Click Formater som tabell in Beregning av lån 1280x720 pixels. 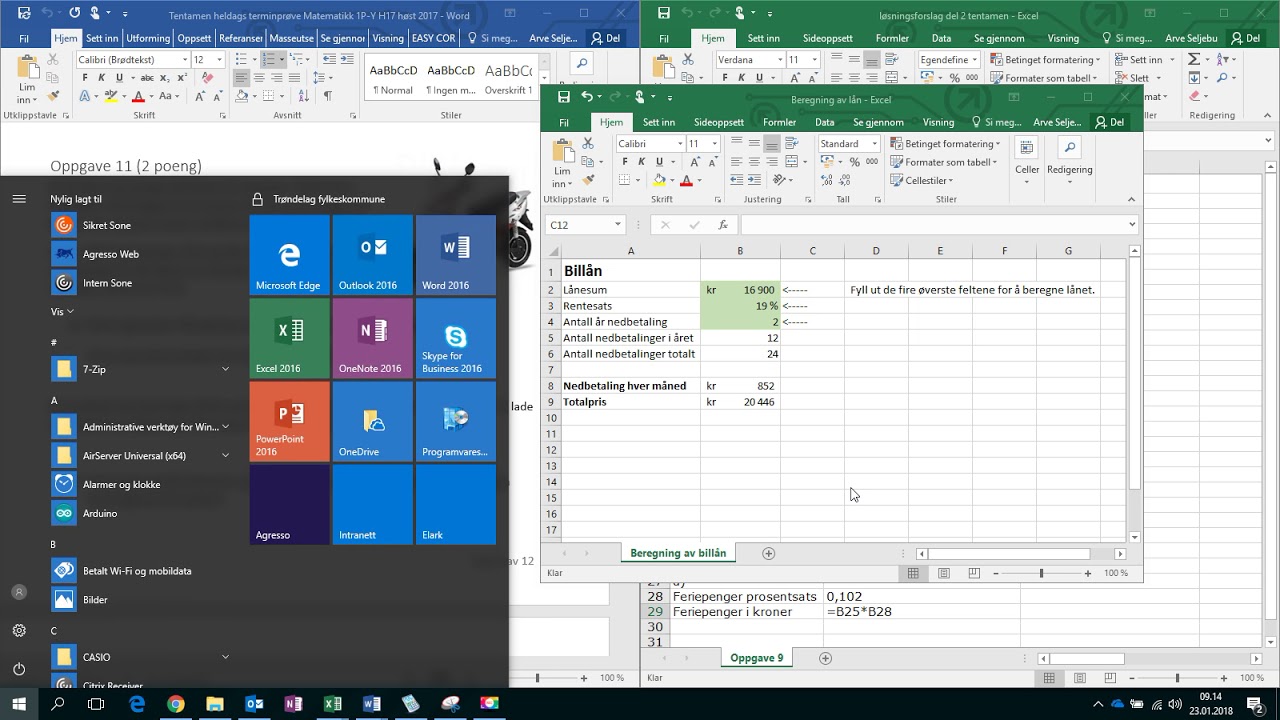[x=945, y=162]
